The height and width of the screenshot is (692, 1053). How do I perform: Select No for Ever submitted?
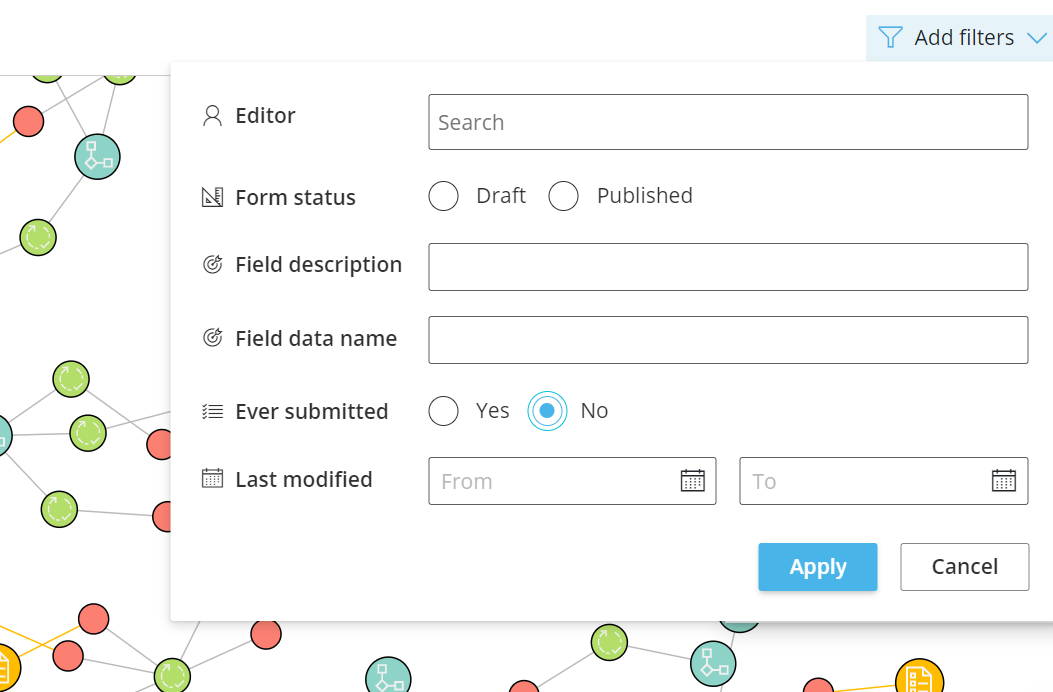pyautogui.click(x=547, y=411)
